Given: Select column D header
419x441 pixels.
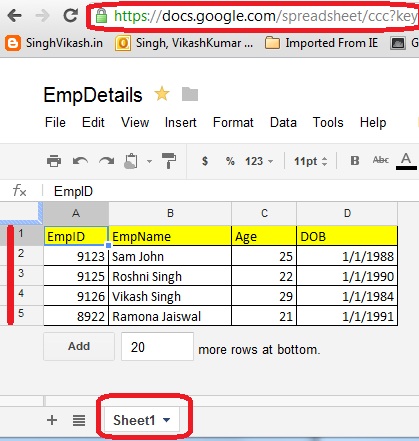Looking at the screenshot, I should 347,213.
